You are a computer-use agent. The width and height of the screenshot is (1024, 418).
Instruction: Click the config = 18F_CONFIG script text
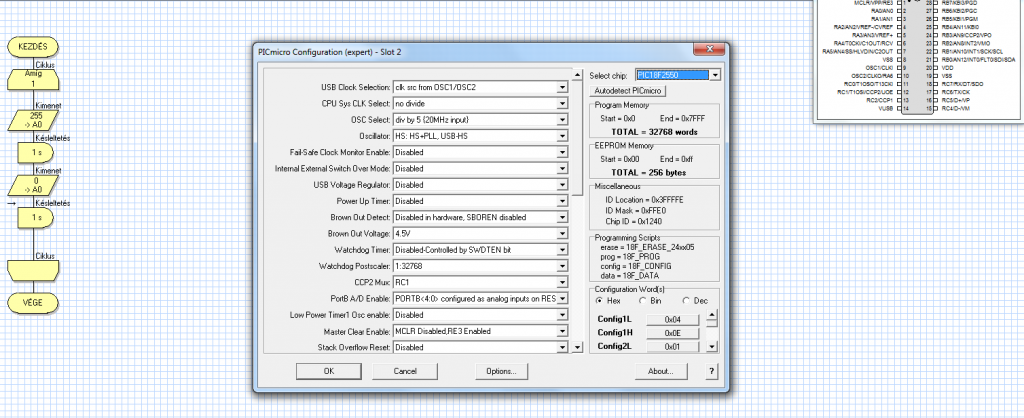click(x=635, y=266)
